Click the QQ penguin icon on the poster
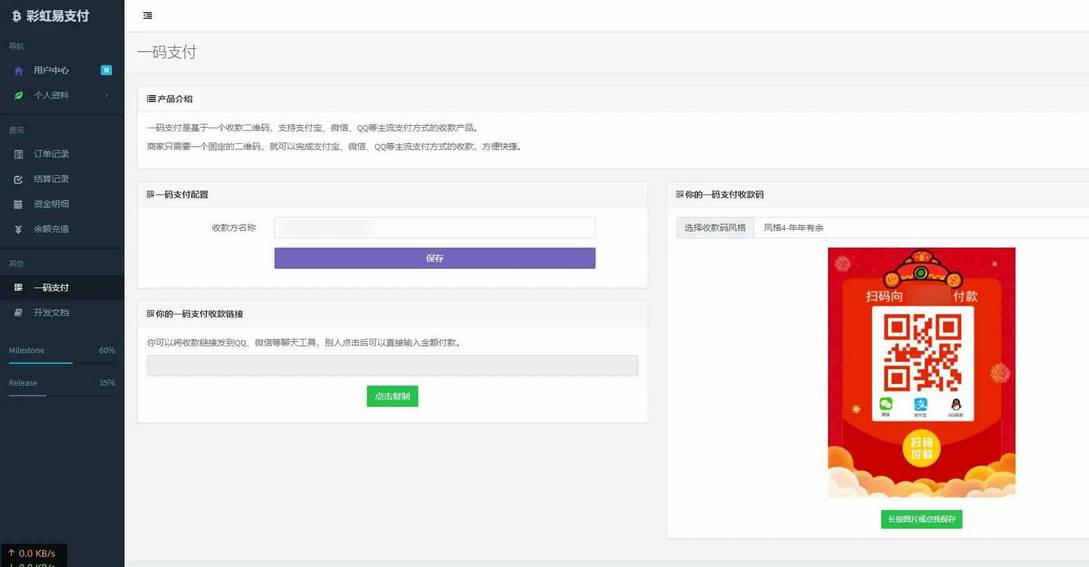Screen dimensions: 1089x567 (956, 404)
